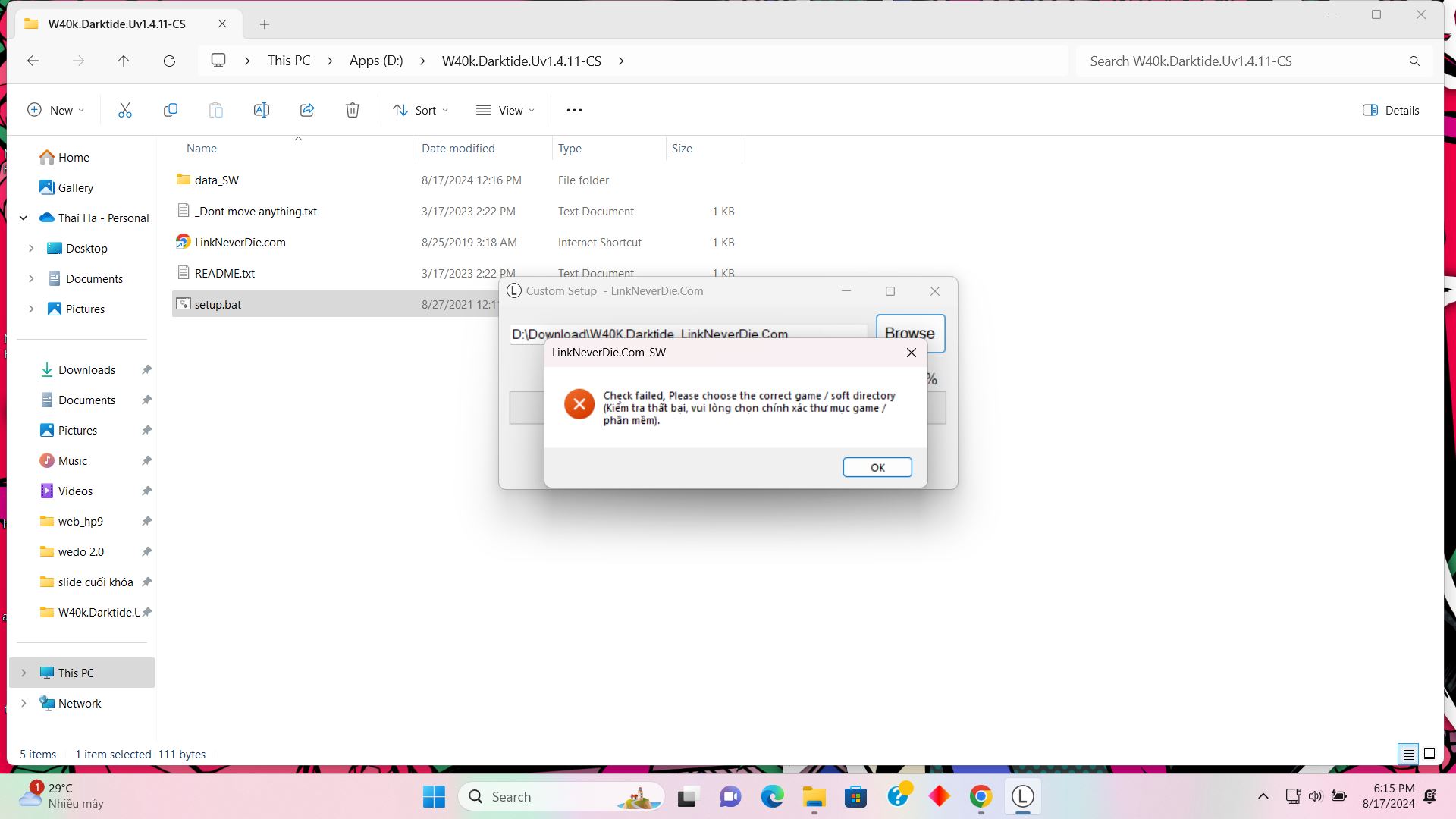Screen dimensions: 1456x819
Task: Open the Gallery in sidebar
Action: (75, 187)
